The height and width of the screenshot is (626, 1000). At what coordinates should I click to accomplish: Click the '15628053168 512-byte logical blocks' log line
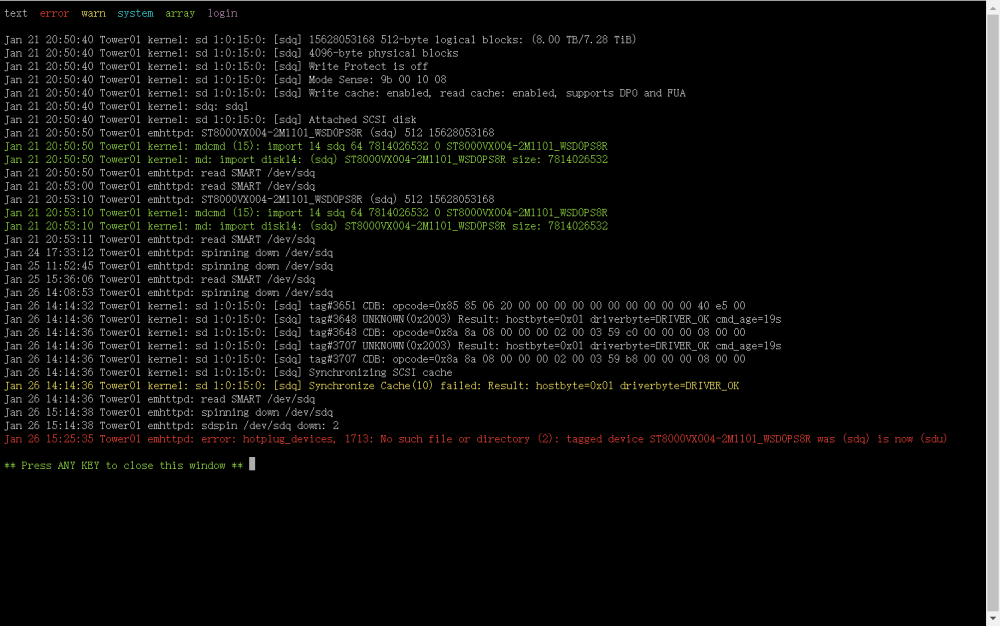[320, 40]
